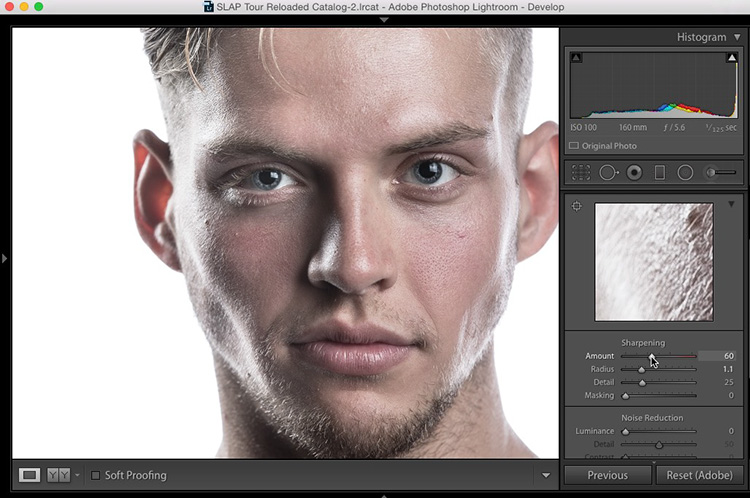Open Before/After view options dropdown
This screenshot has width=750, height=498.
77,475
